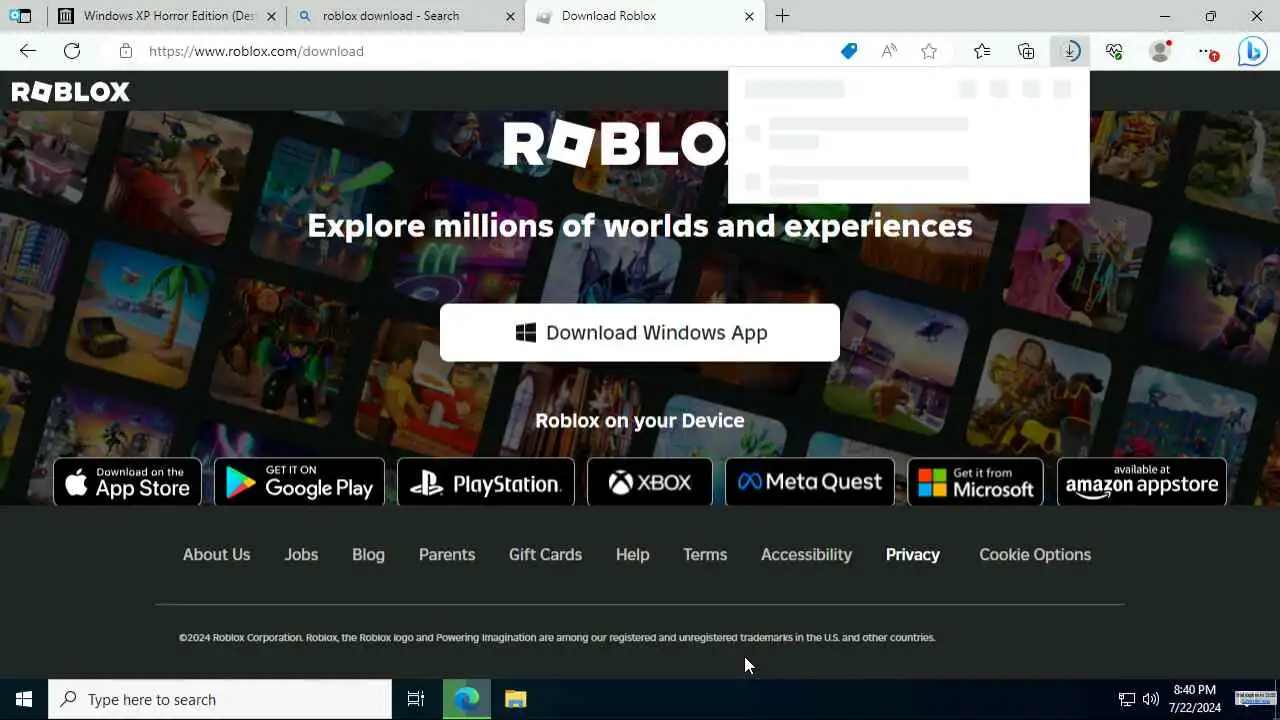Open the XBOX badge
This screenshot has height=720, width=1280.
pyautogui.click(x=650, y=482)
